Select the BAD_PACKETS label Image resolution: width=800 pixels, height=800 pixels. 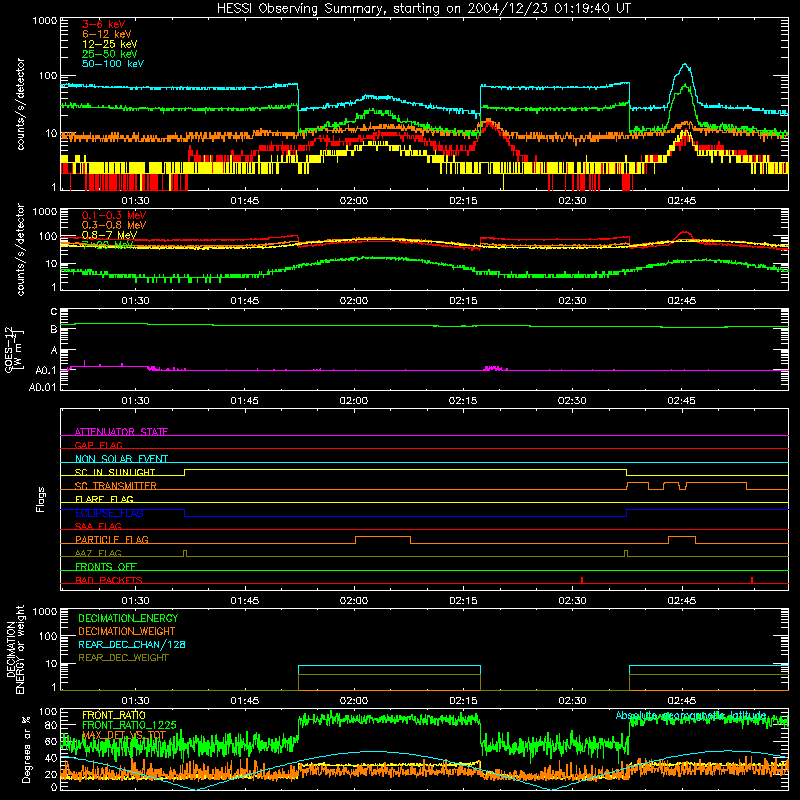click(x=109, y=580)
